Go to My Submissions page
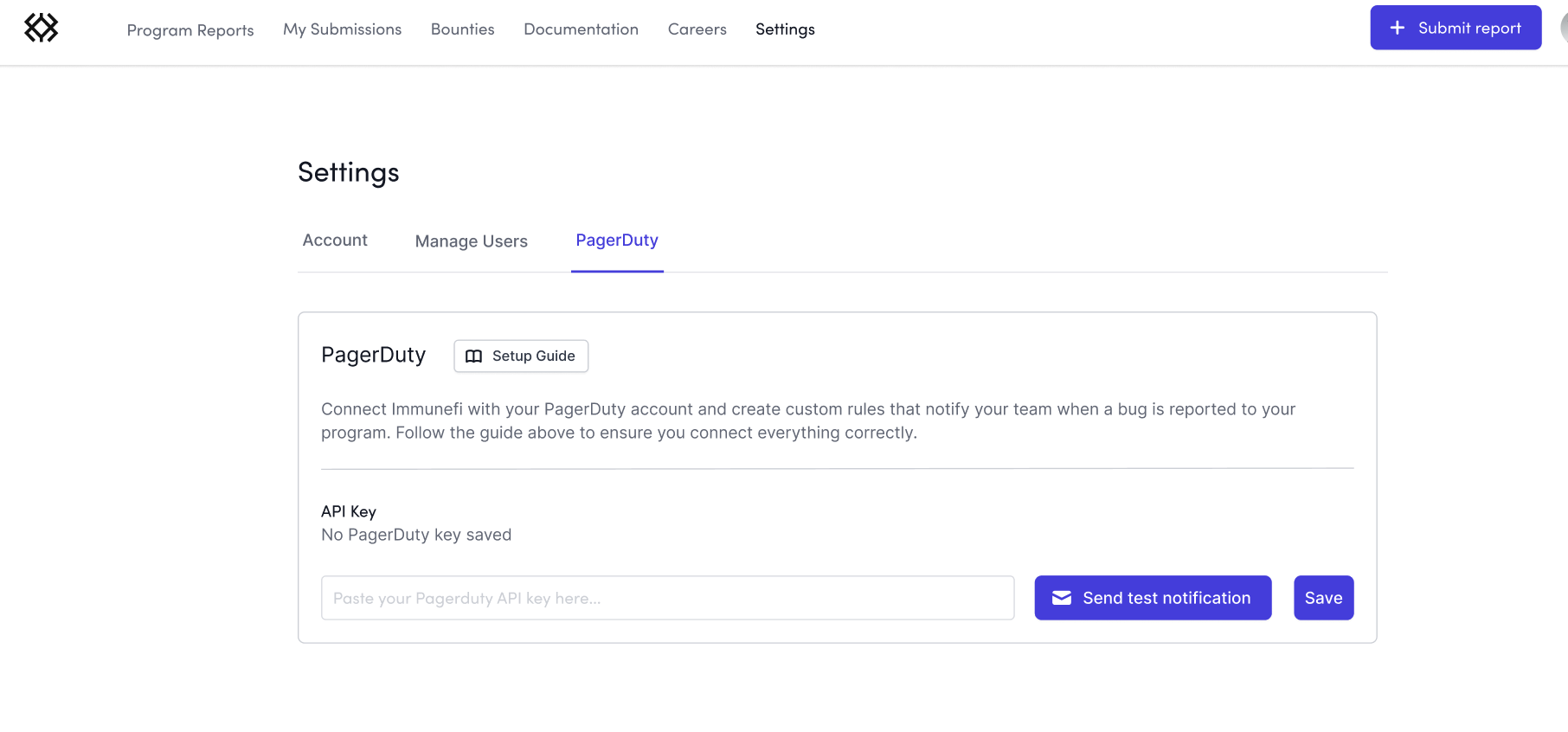Viewport: 1568px width, 732px height. (x=342, y=29)
